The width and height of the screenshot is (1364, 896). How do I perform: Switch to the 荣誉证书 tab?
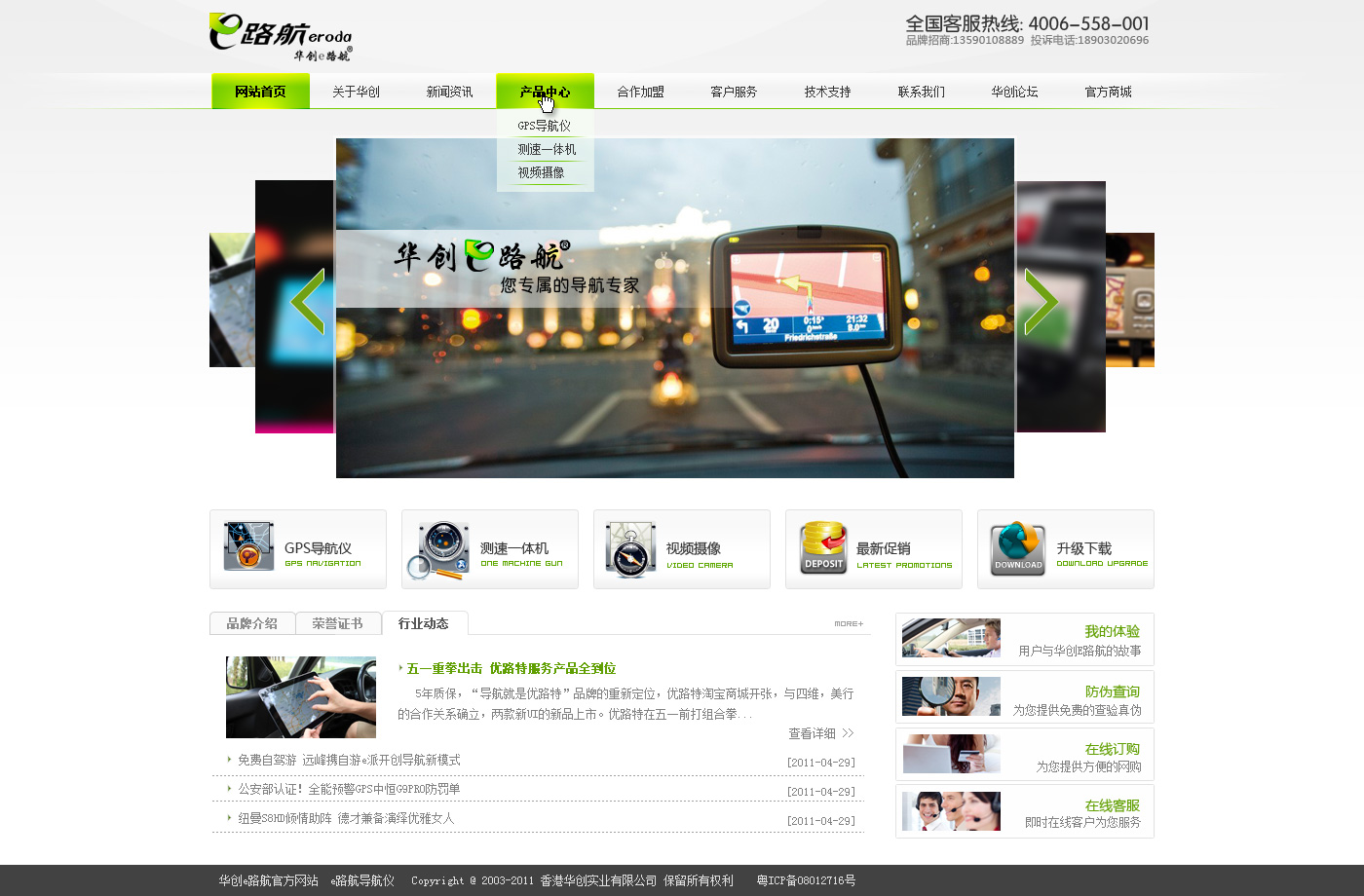click(338, 623)
